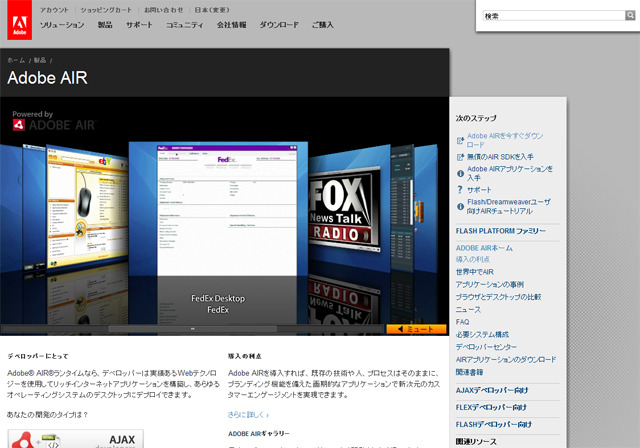Click ブラウザとデスクトップの比較 link
This screenshot has width=640, height=448.
click(498, 297)
